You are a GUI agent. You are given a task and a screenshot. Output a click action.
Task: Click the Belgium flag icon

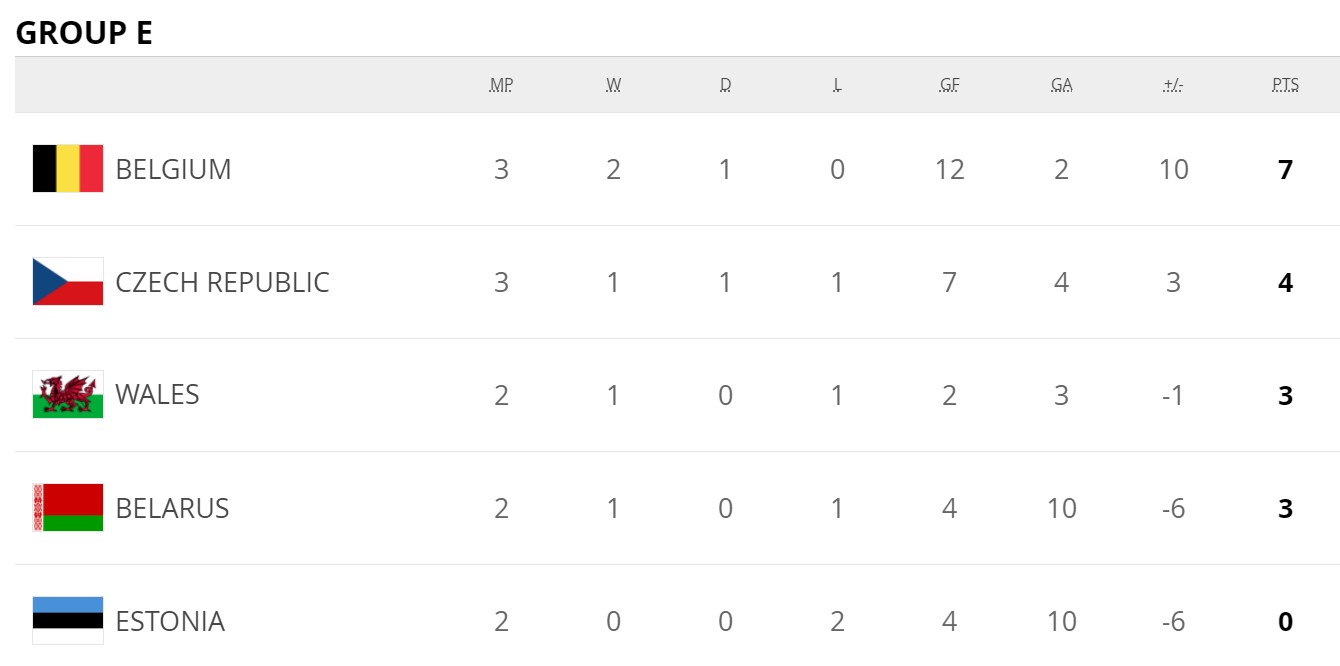coord(68,169)
